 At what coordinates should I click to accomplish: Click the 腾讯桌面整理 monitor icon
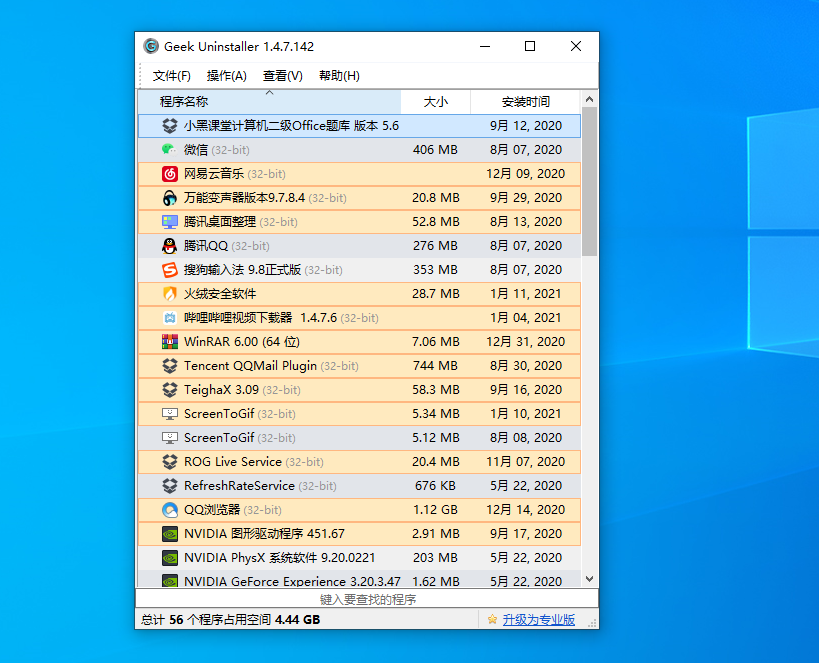pyautogui.click(x=170, y=222)
